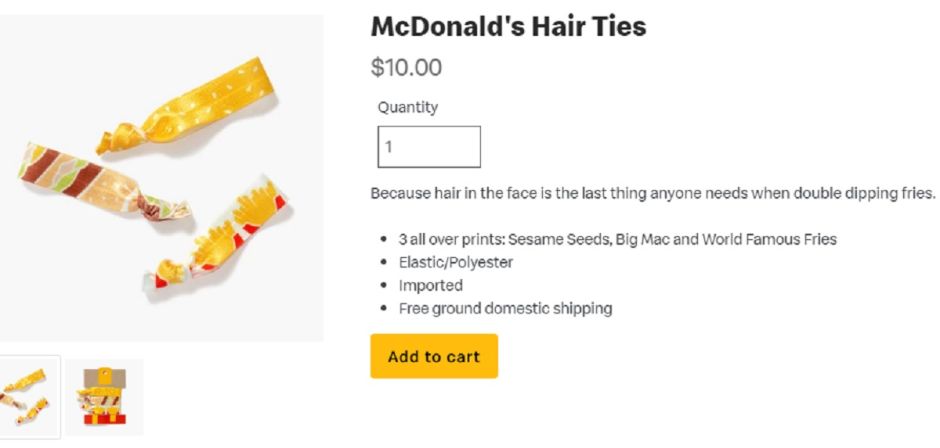This screenshot has height=448, width=940.
Task: Click the Big Mac print hair tie
Action: click(90, 180)
